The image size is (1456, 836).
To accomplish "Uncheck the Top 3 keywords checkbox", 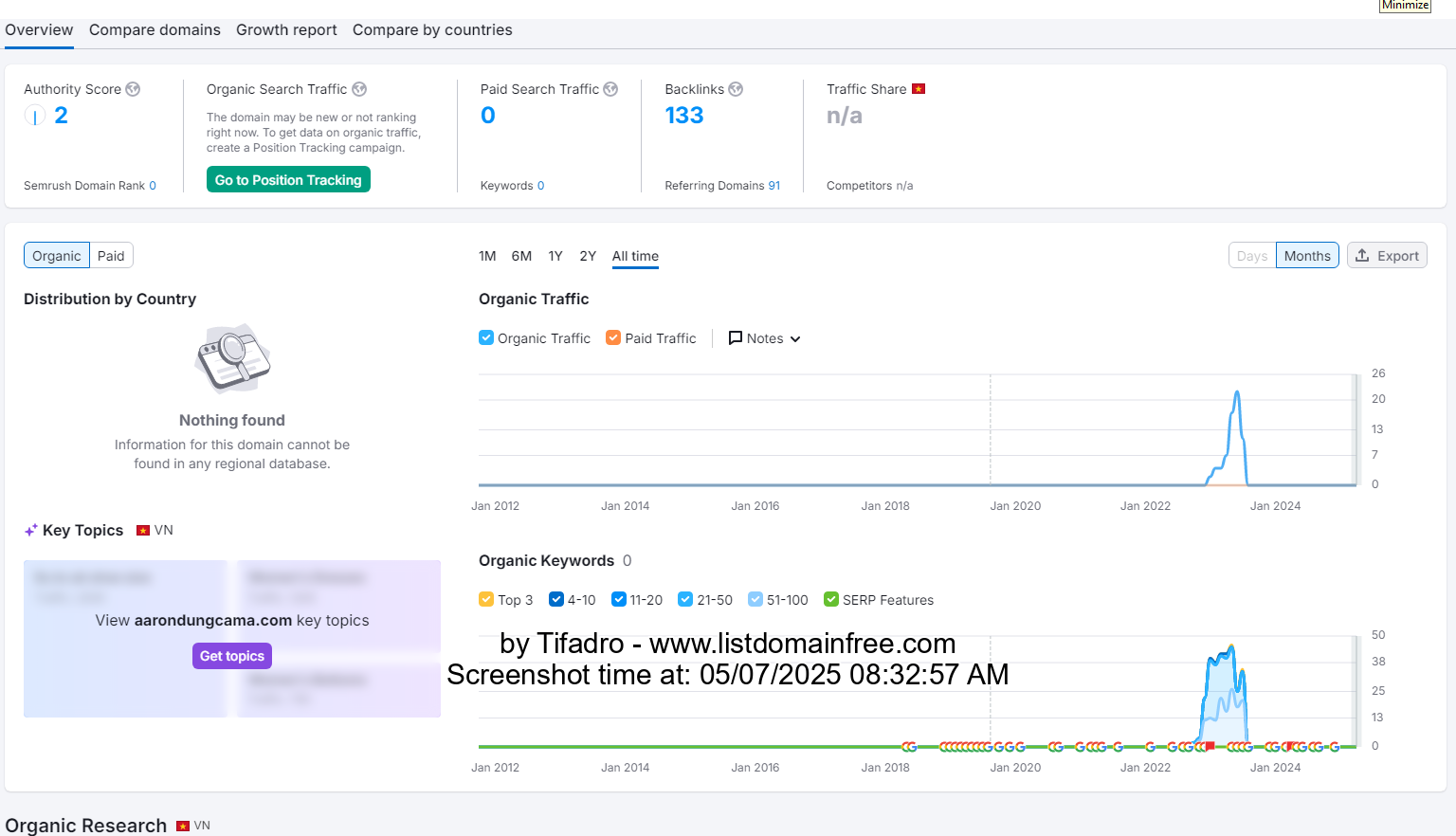I will 486,599.
